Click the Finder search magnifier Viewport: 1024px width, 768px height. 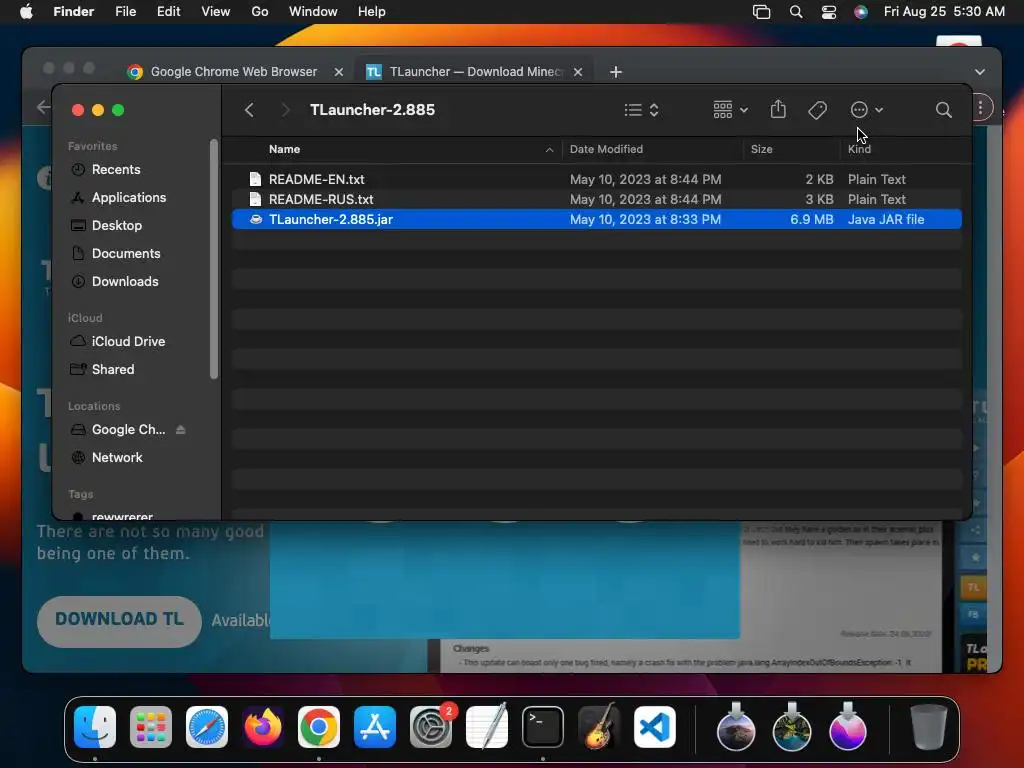[943, 110]
